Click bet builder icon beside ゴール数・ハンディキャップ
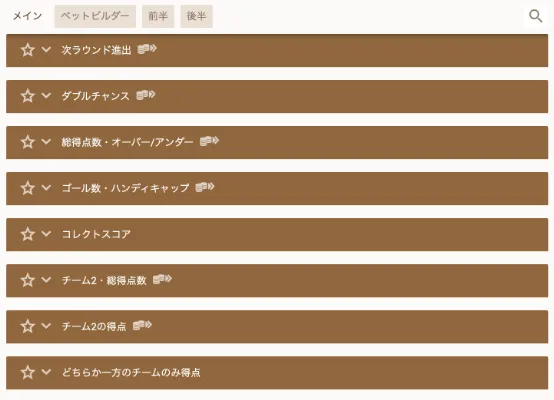This screenshot has width=554, height=400. click(205, 187)
